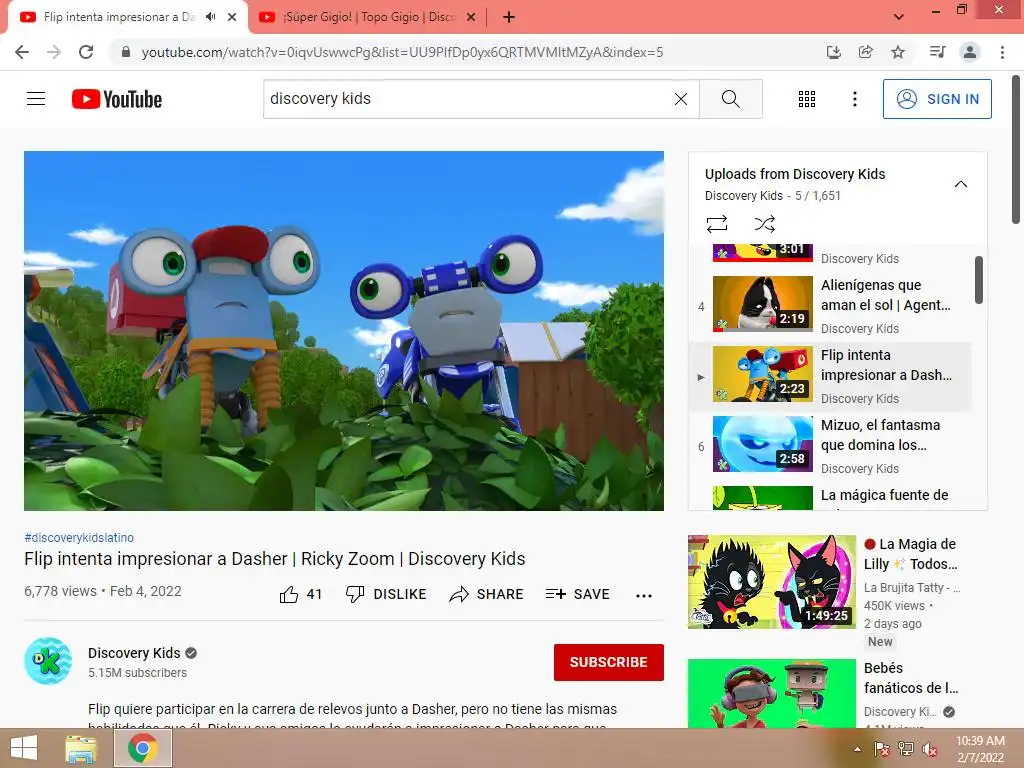The image size is (1024, 768).
Task: Subscribe to Discovery Kids
Action: 609,662
